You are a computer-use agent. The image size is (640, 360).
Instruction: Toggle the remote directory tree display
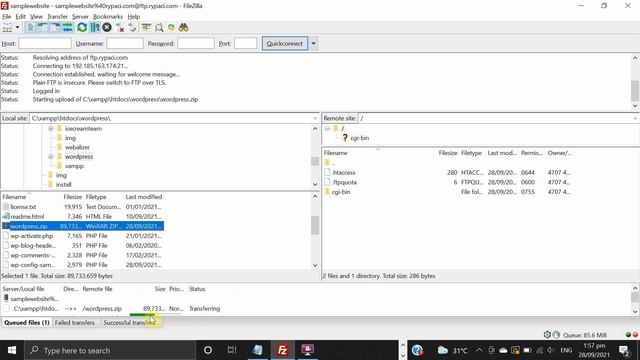pyautogui.click(x=55, y=28)
